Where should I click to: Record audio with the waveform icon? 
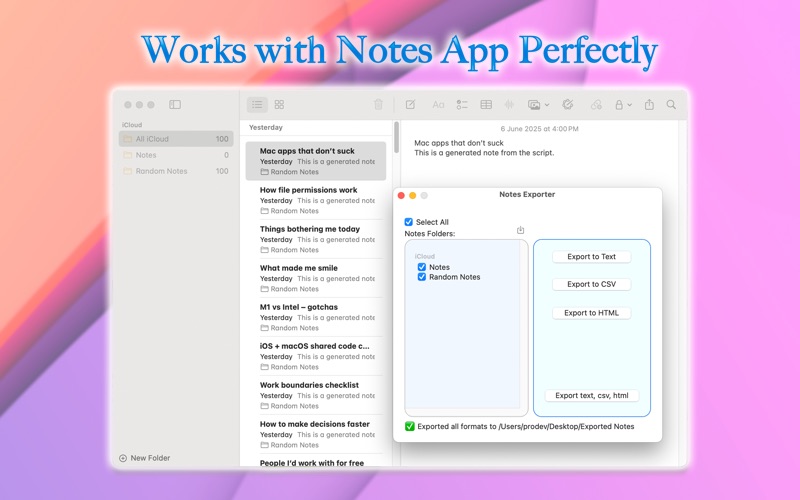point(509,105)
